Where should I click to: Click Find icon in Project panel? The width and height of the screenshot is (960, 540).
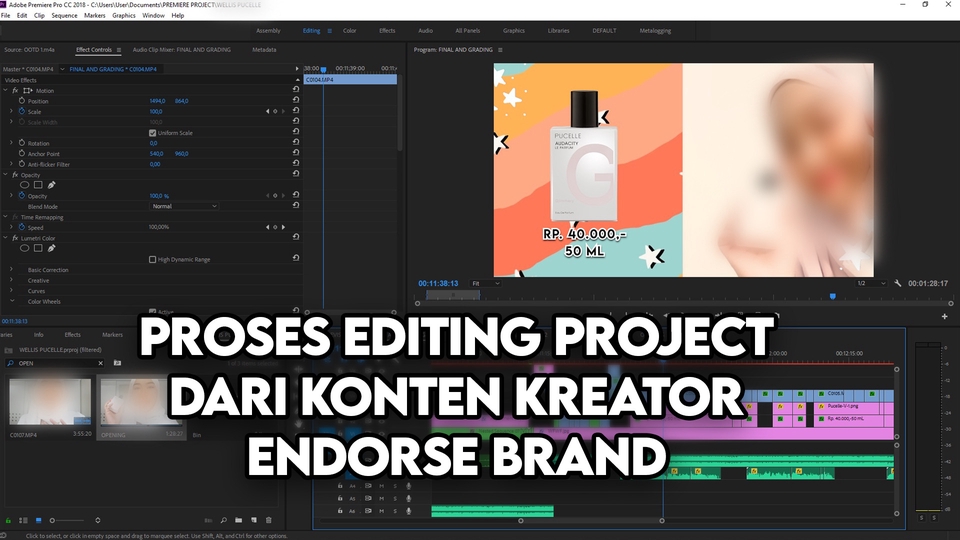[x=223, y=520]
